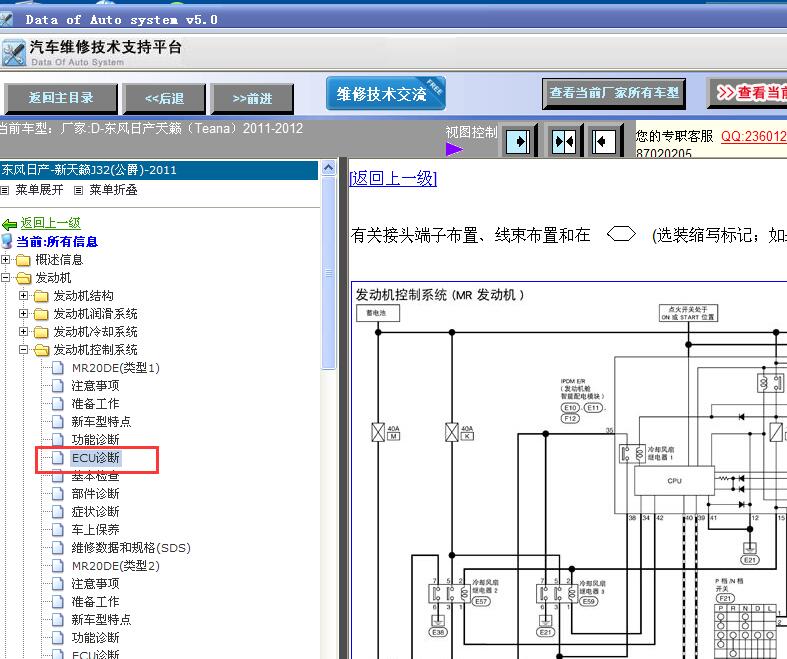
Task: Open the 准备工作 item under MR20DE(类型2)
Action: coord(95,602)
